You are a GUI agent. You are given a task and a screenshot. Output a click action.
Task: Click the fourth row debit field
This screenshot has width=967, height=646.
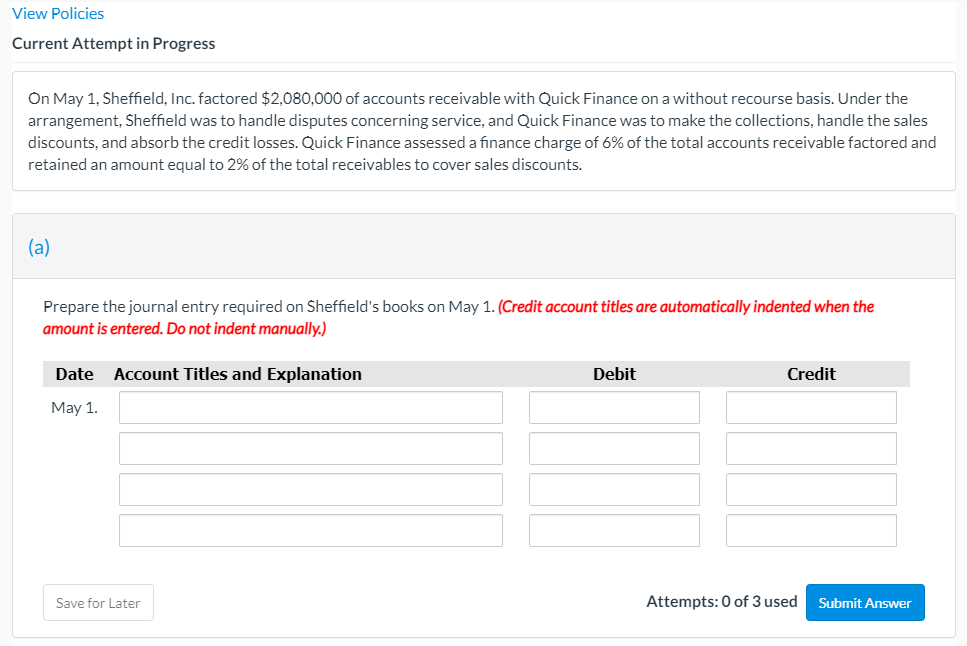[x=614, y=531]
